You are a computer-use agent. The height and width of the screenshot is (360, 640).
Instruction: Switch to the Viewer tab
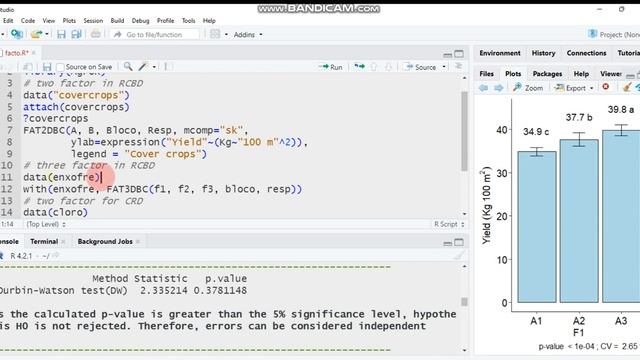click(x=611, y=74)
